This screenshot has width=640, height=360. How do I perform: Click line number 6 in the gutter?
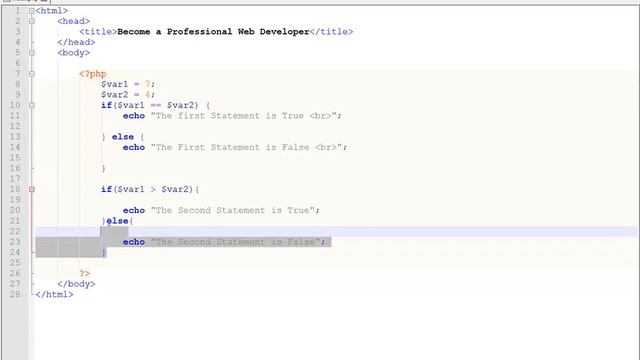click(x=18, y=63)
